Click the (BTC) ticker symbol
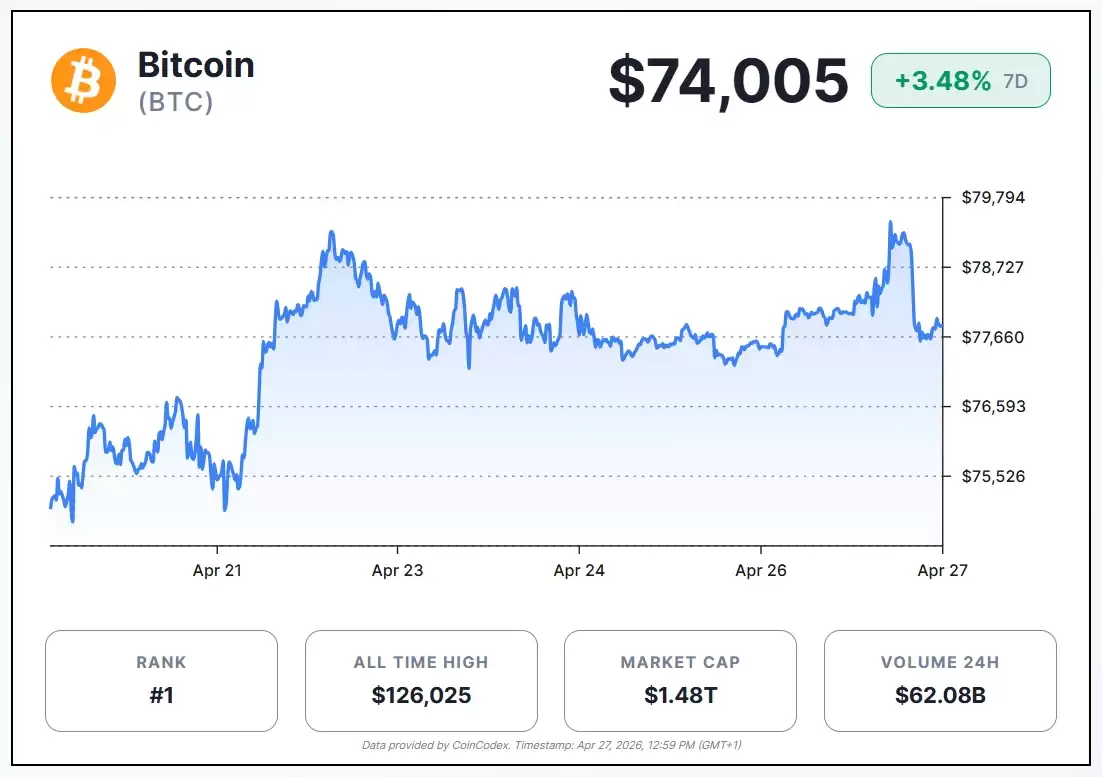 pyautogui.click(x=176, y=102)
